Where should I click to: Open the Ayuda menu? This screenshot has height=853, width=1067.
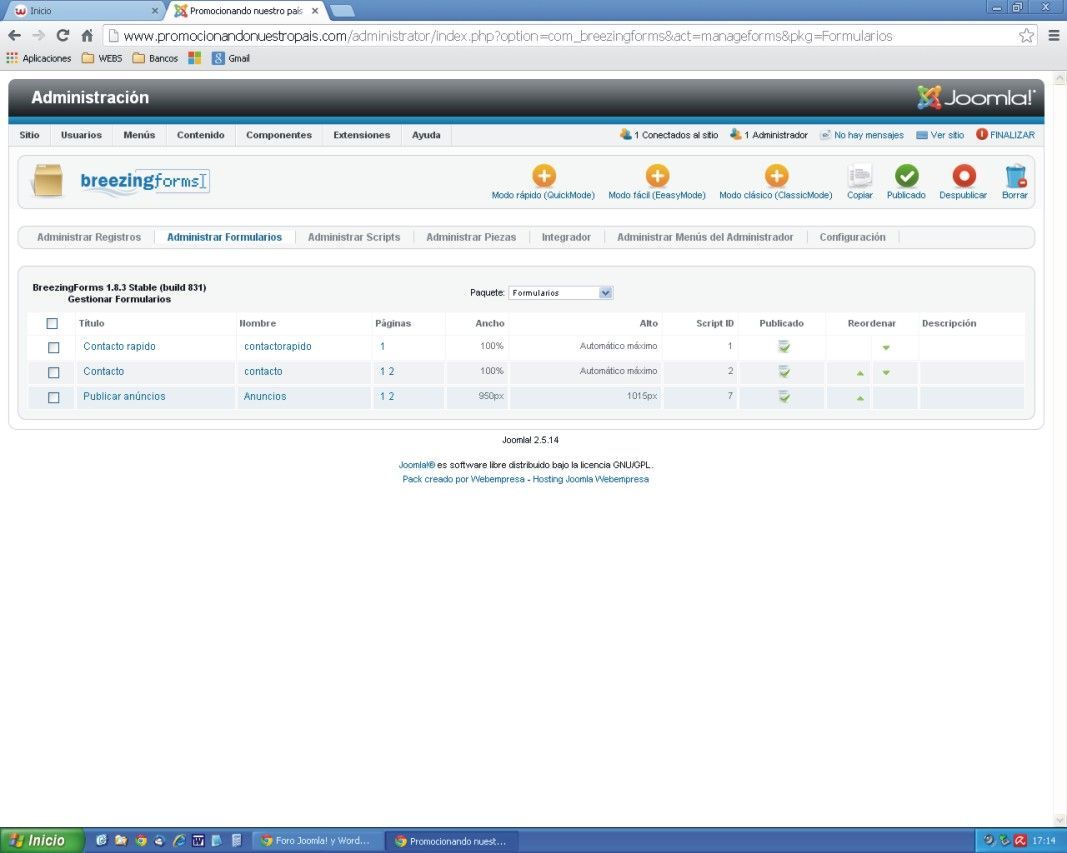(x=426, y=135)
